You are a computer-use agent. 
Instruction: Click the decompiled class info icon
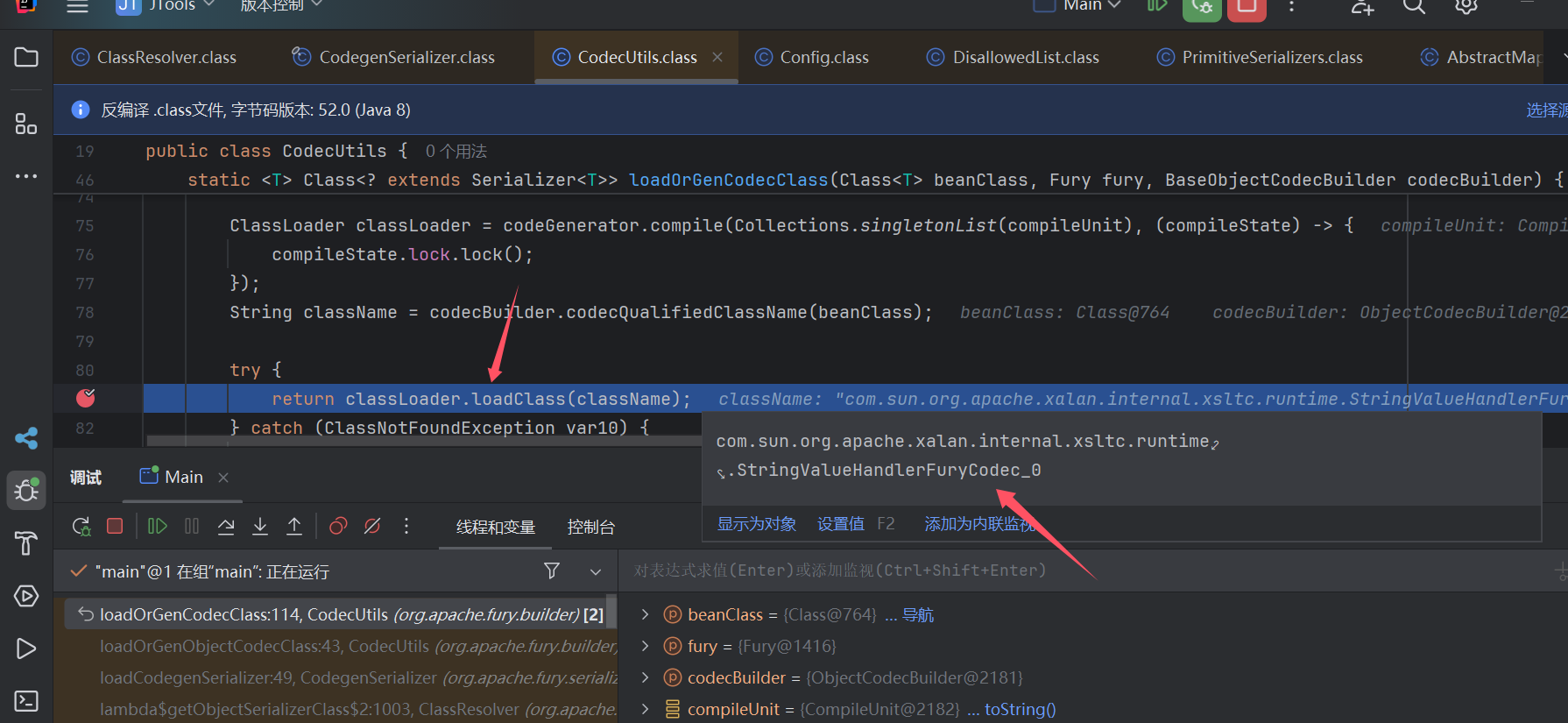tap(81, 110)
